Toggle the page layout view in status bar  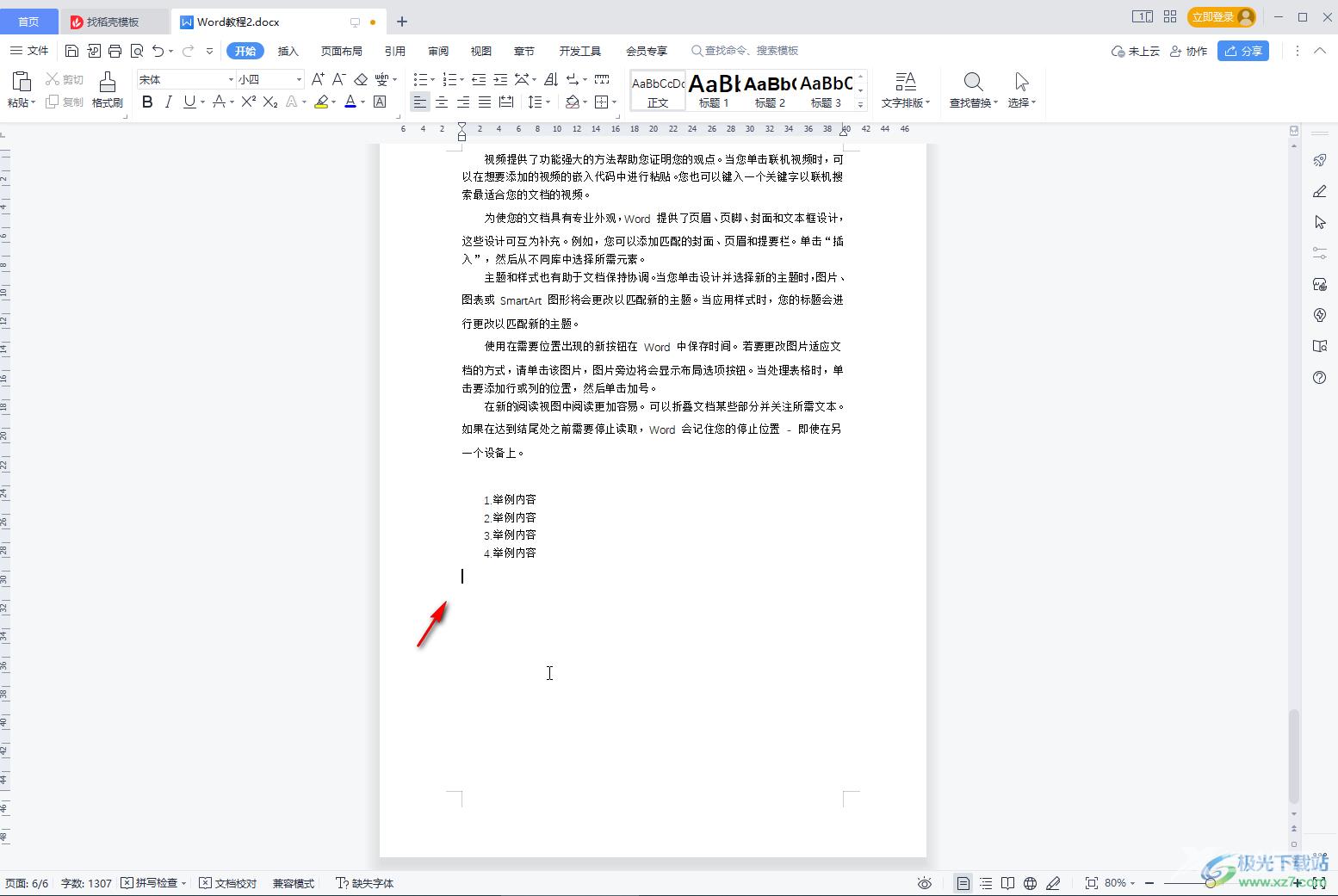point(963,883)
